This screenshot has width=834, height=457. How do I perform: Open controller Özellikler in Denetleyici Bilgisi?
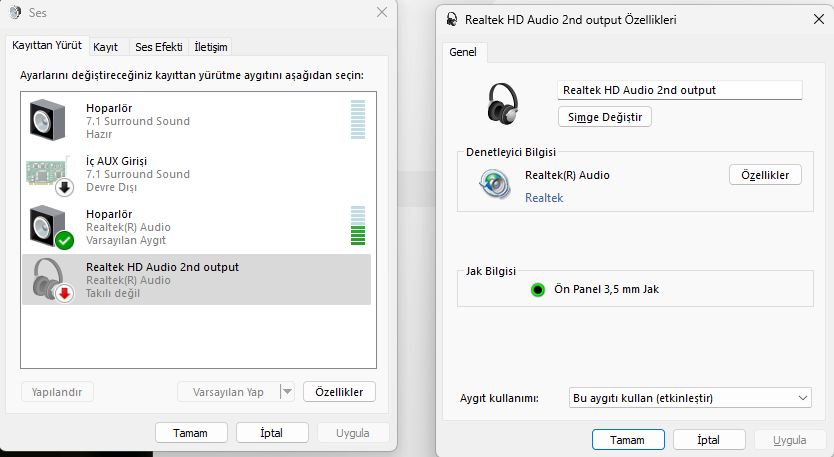click(x=765, y=175)
